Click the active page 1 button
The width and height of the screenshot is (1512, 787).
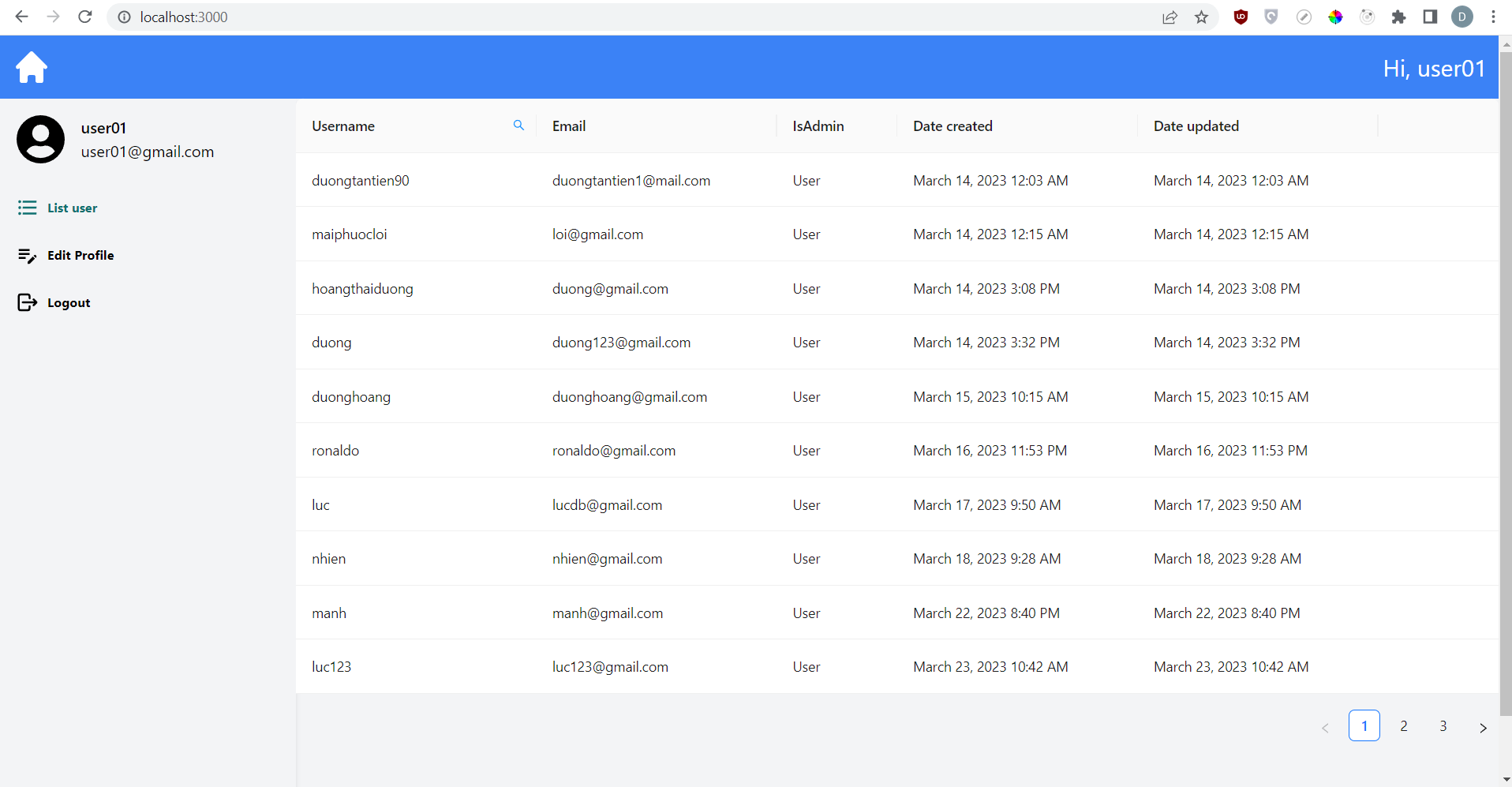1364,725
